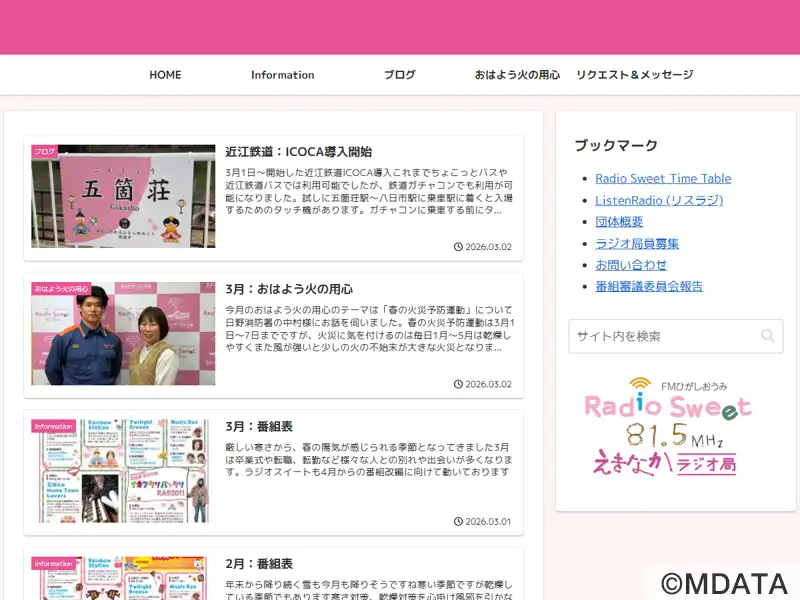This screenshot has width=800, height=600.
Task: Click the excerpt starting 今月のおはよう火の用心のテーマ
Action: click(x=370, y=329)
